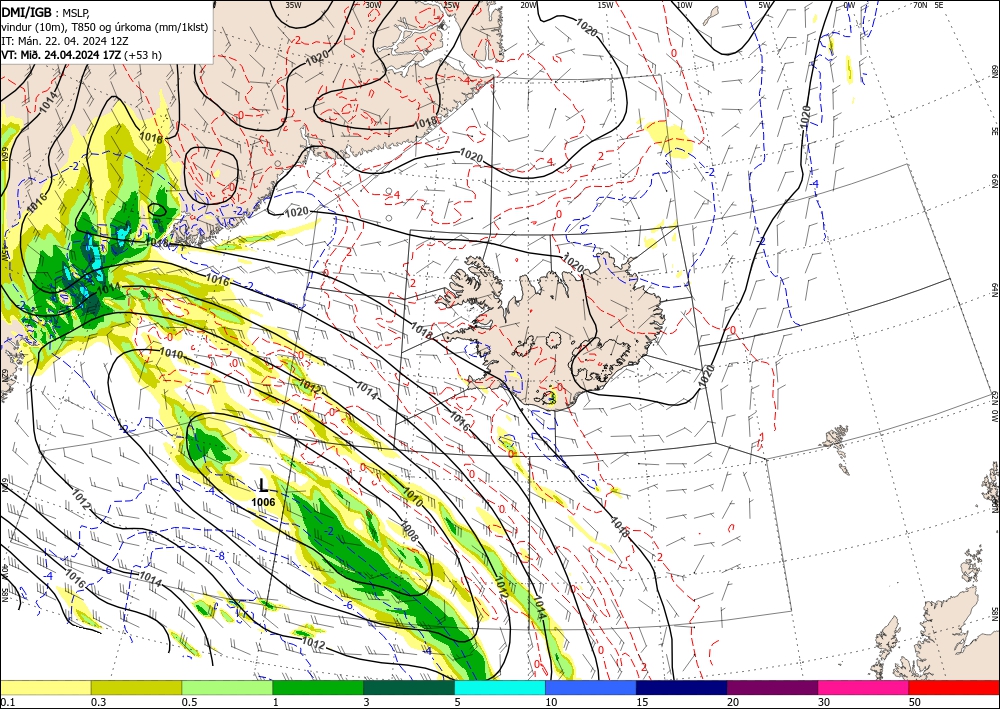Screen dimensions: 1000x709
Task: Click the 'VT: Mið. 24.04.2024 17Z (+53 h)' line
Action: coord(81,55)
